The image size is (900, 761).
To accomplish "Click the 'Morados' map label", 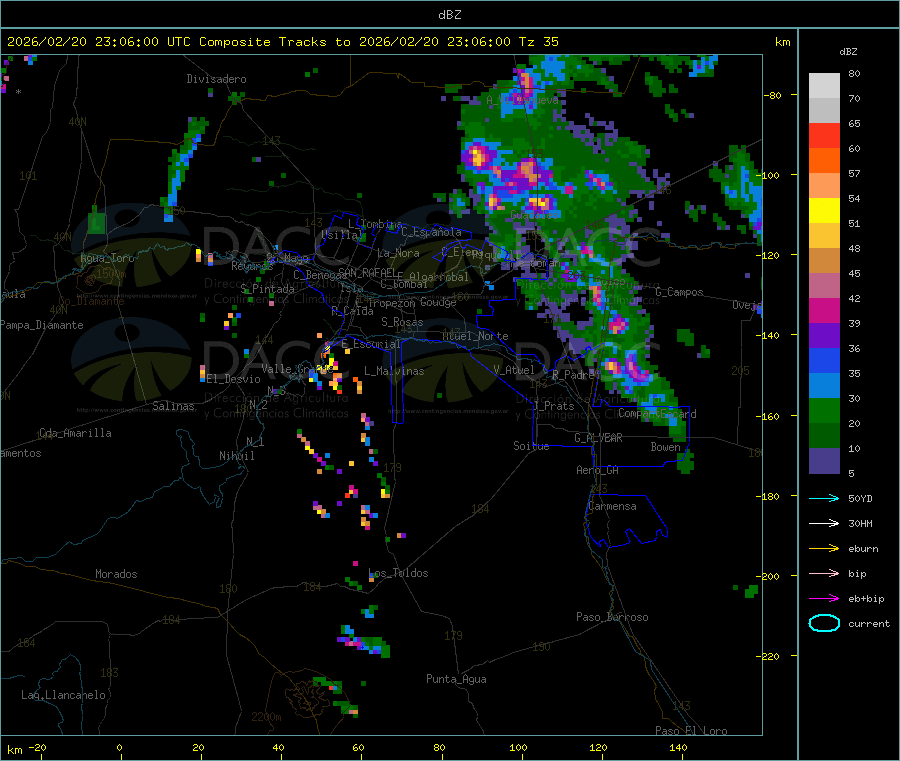I will click(116, 574).
